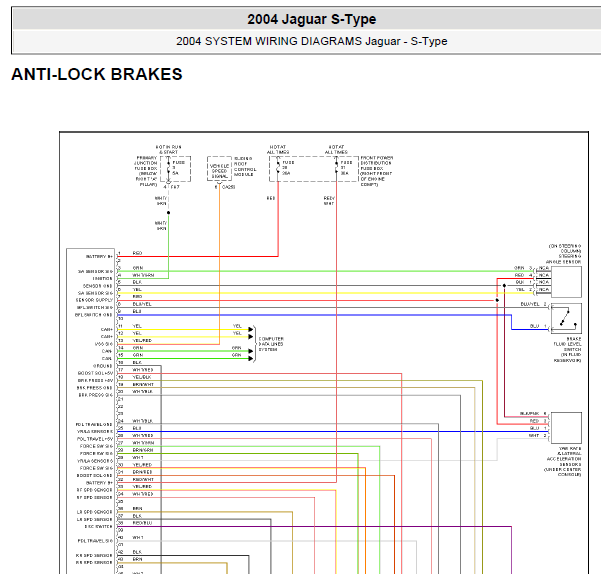The height and width of the screenshot is (574, 601).
Task: Select the "FDL TRAVEL SIG" pin label
Action: [95, 541]
